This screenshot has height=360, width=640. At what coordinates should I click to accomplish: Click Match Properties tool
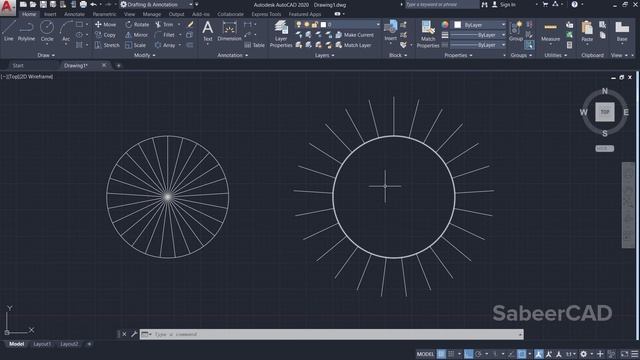428,33
